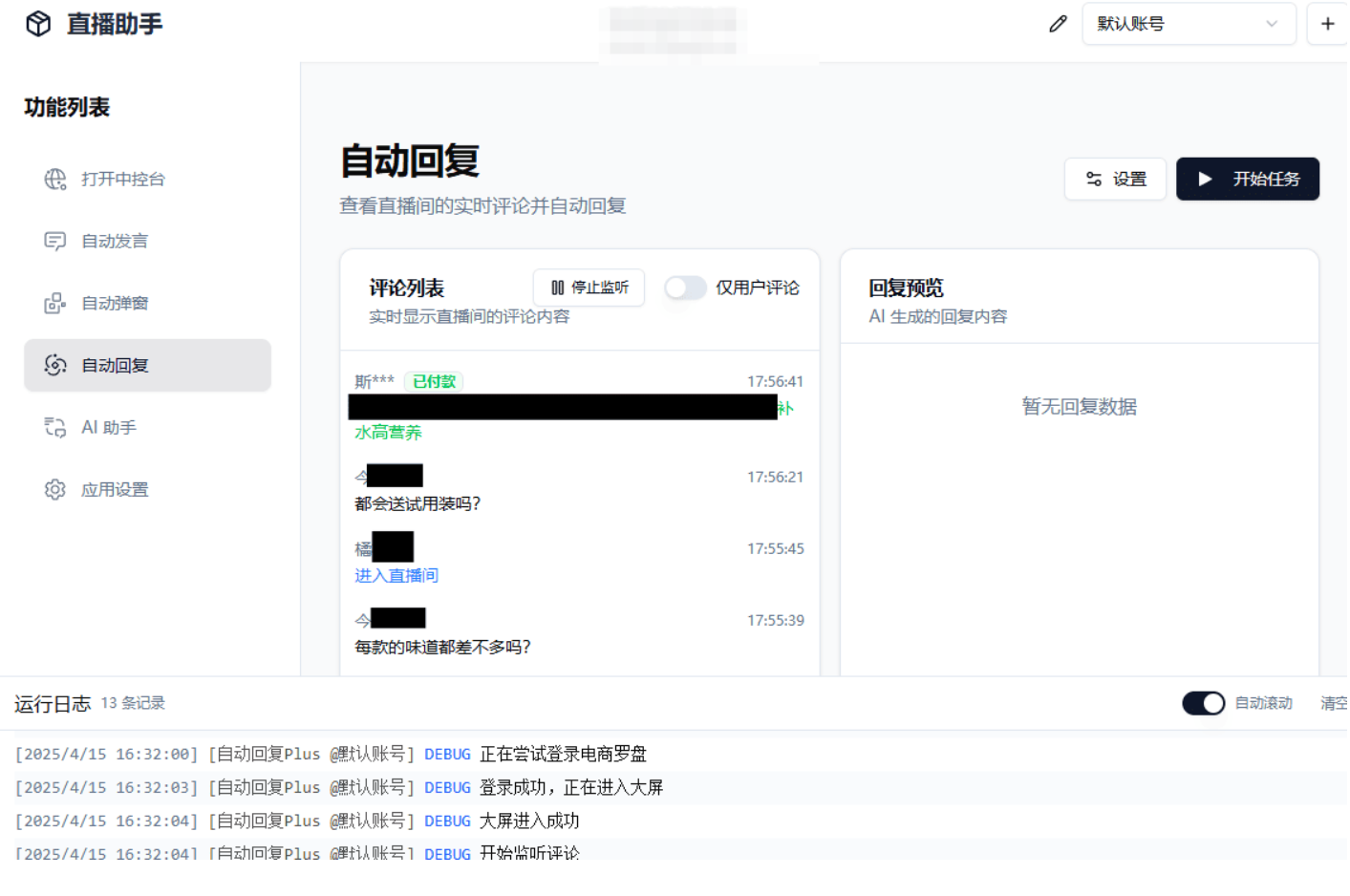The width and height of the screenshot is (1350, 896).
Task: Click the 暂无回复数据 placeholder text
Action: [x=1079, y=407]
